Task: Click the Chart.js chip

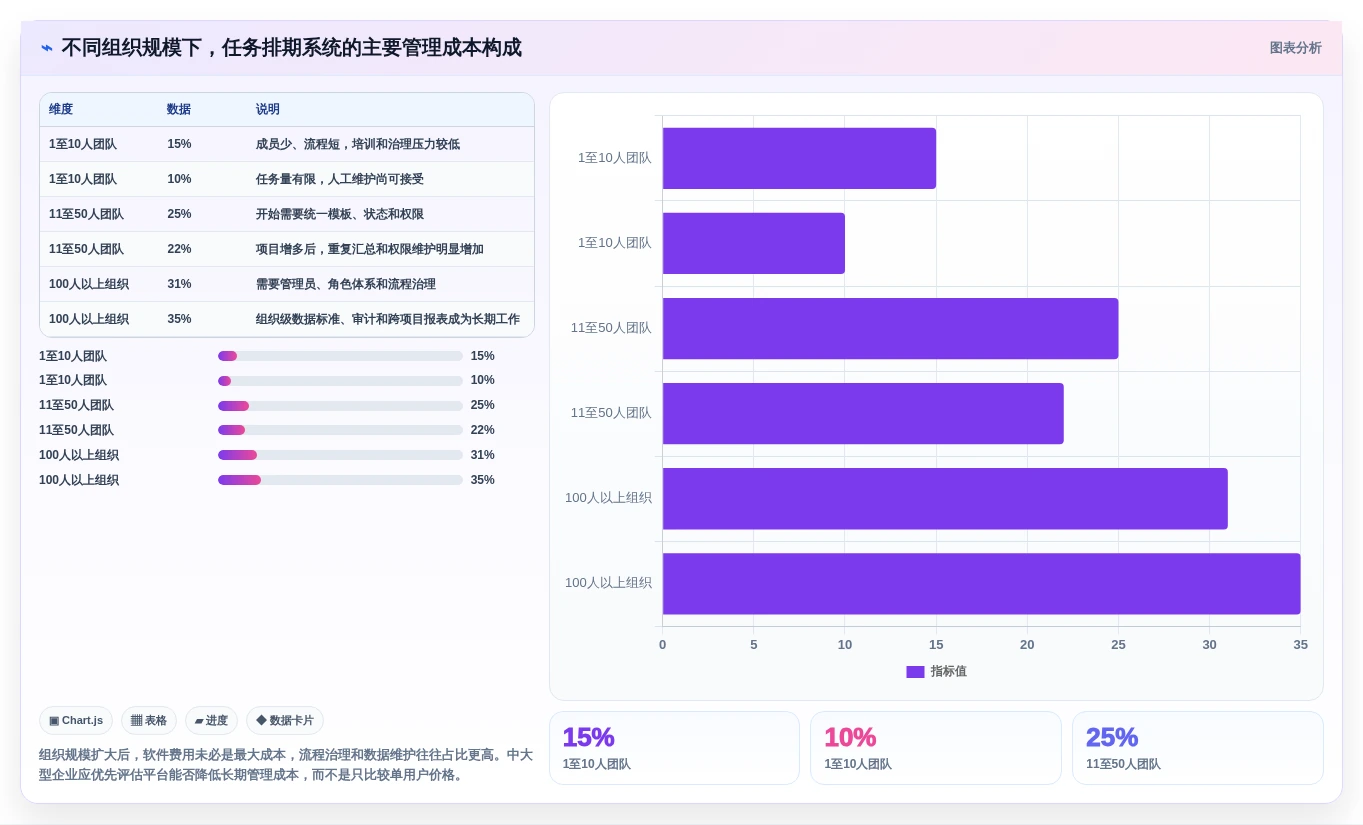Action: (x=76, y=720)
